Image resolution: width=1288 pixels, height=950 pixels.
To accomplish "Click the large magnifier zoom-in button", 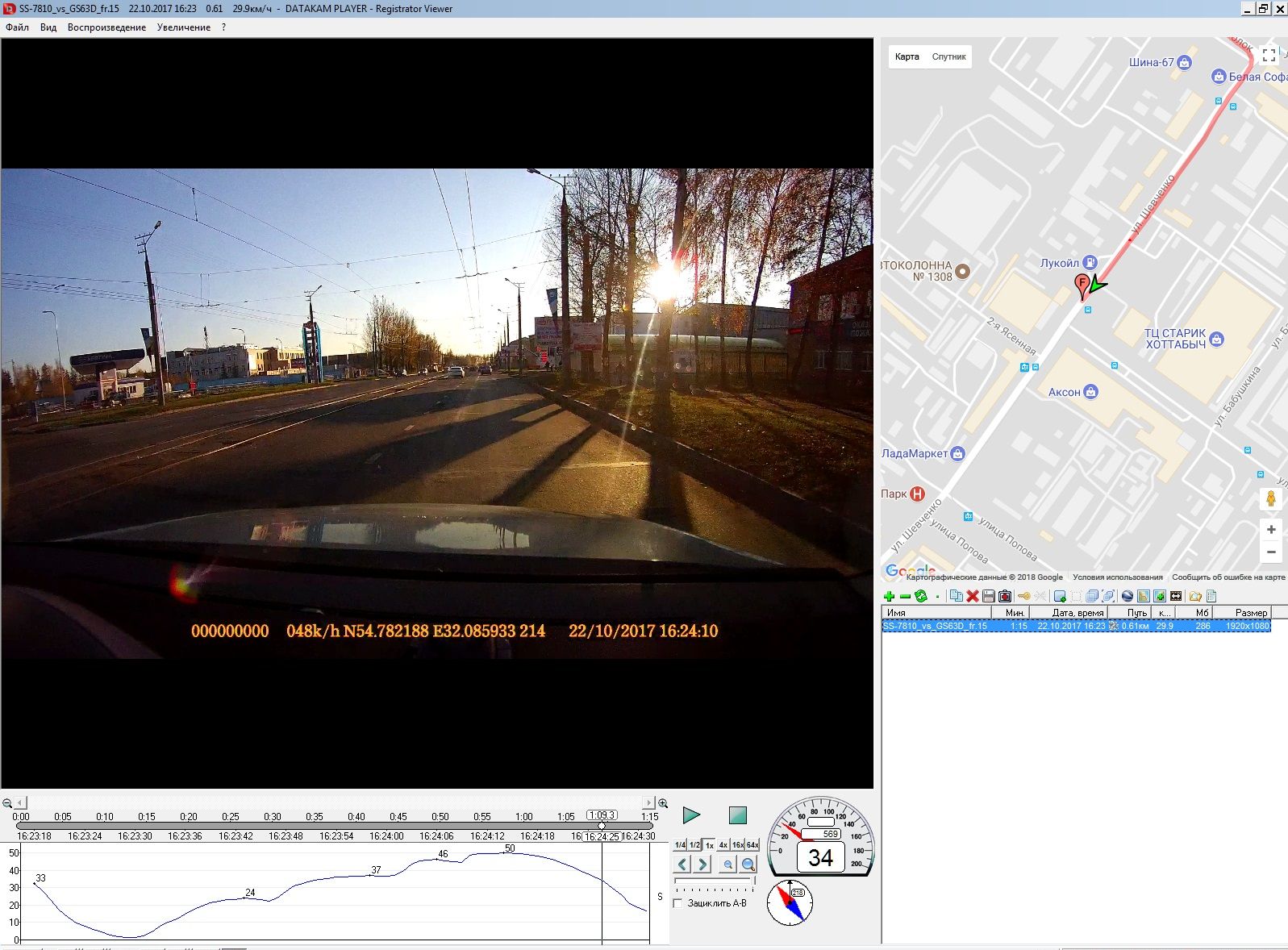I will 748,865.
